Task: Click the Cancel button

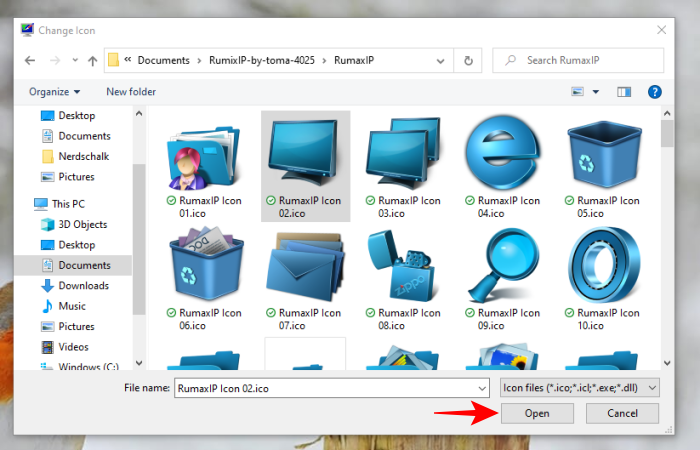Action: (x=622, y=413)
